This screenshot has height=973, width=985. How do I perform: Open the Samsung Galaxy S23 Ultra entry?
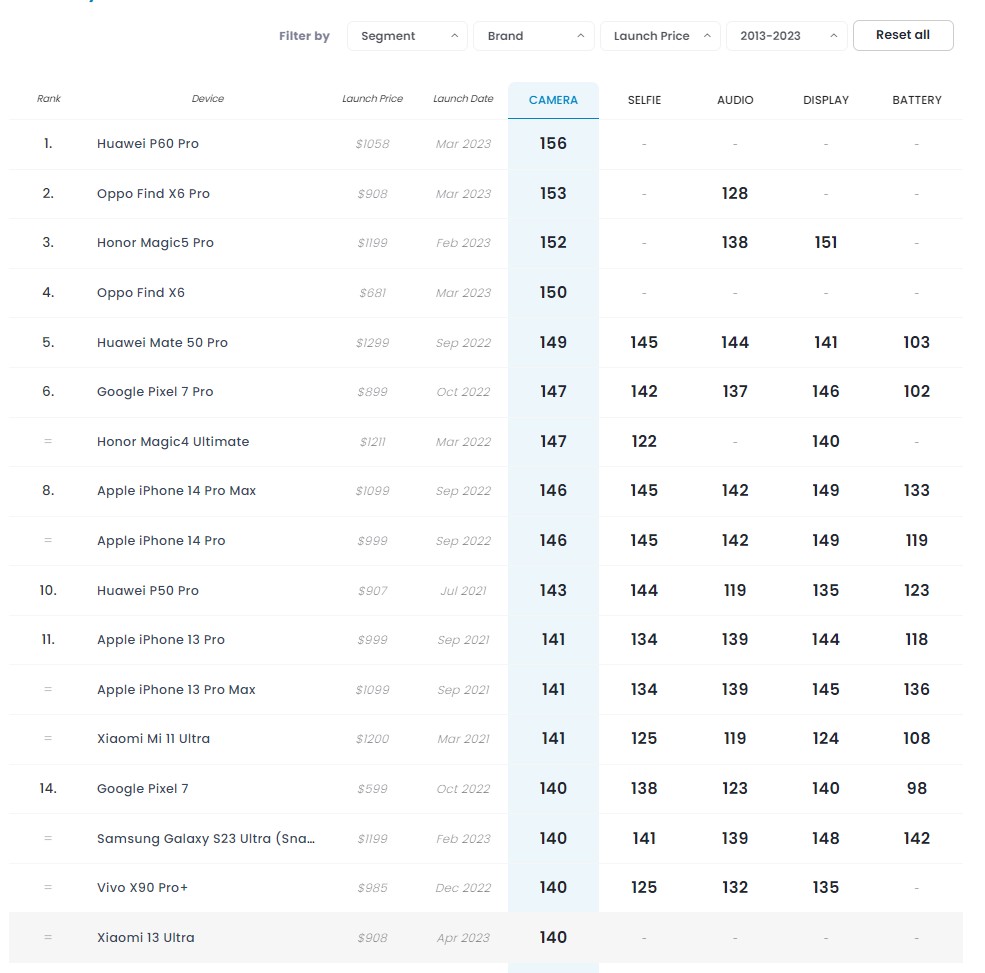(205, 838)
